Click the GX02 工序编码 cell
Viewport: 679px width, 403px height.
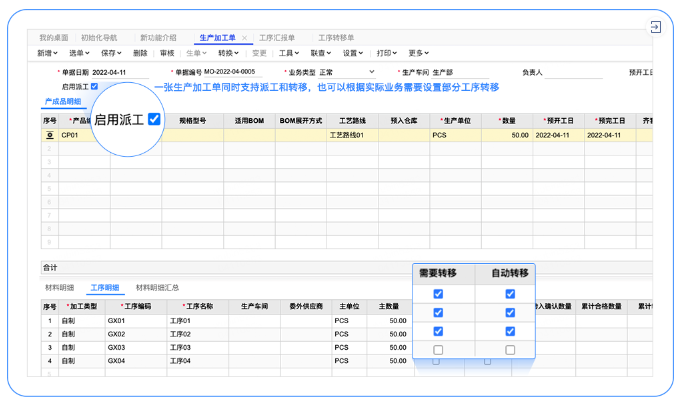(136, 334)
